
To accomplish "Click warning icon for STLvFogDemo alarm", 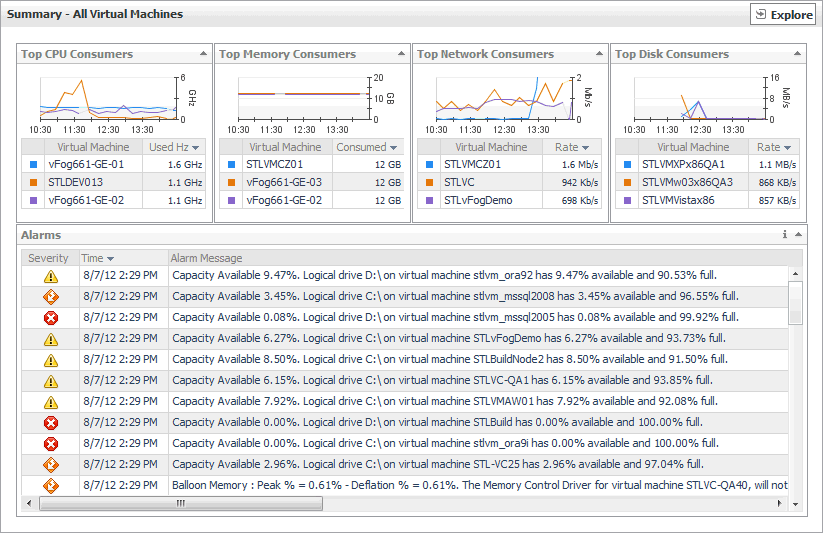I will coord(51,339).
